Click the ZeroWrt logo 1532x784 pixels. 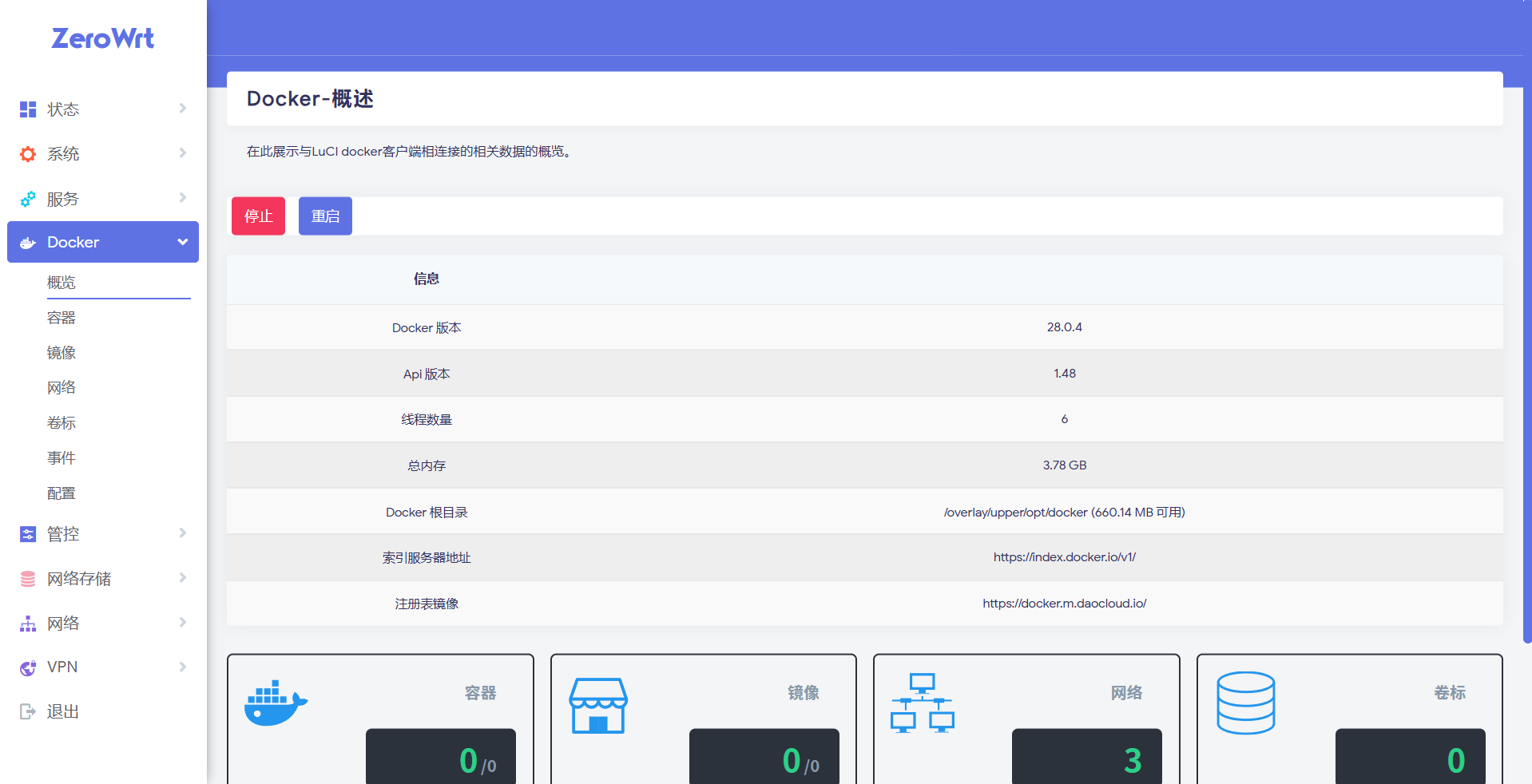coord(103,38)
